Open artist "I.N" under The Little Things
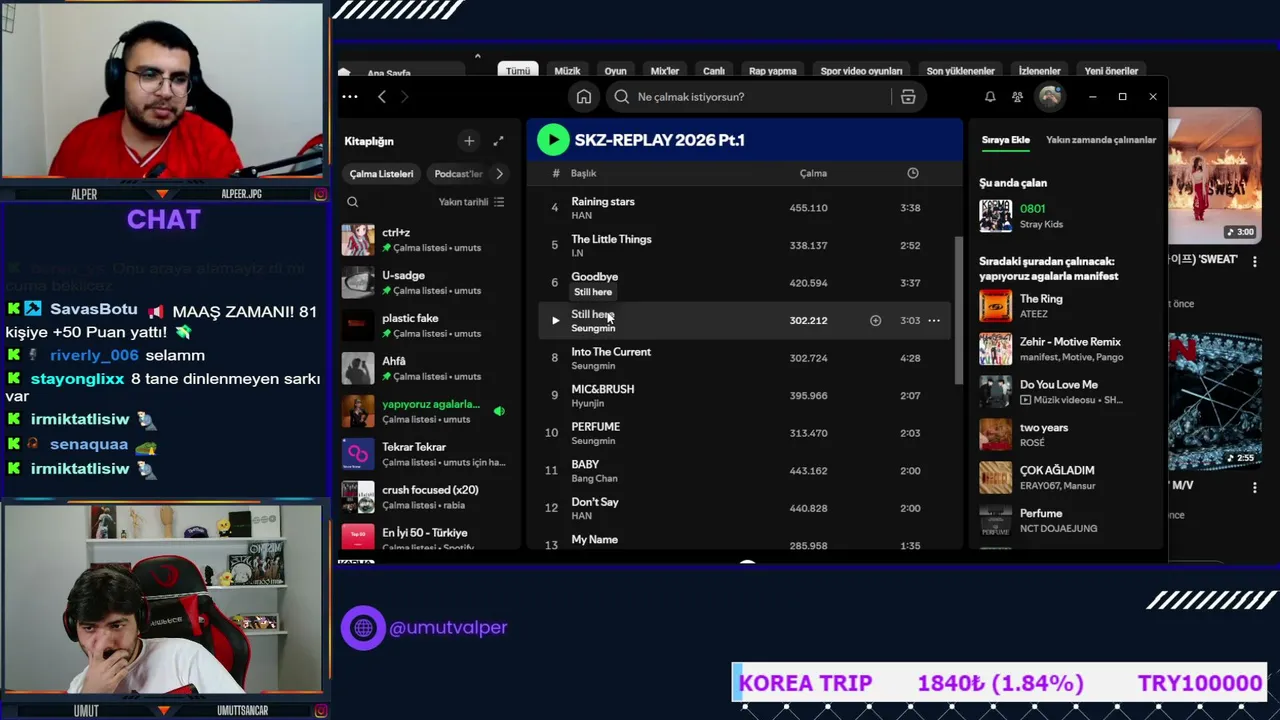This screenshot has width=1280, height=720. coord(577,254)
